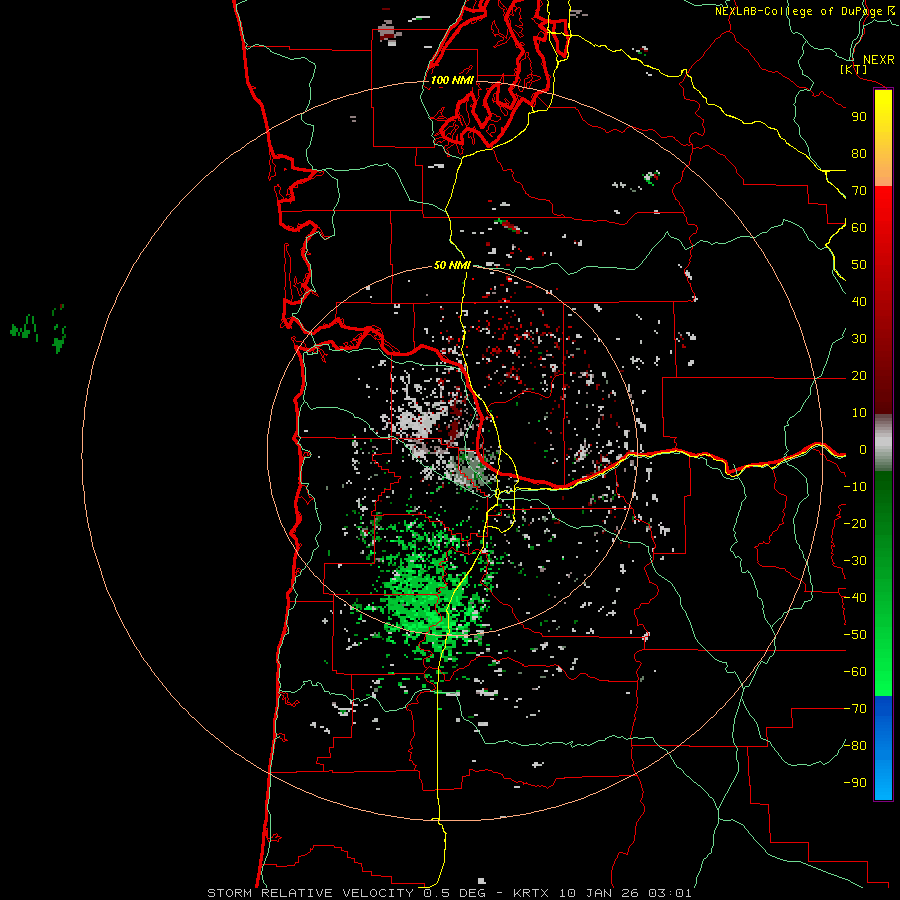
Task: Click the -80 value on the velocity scale
Action: [x=855, y=746]
